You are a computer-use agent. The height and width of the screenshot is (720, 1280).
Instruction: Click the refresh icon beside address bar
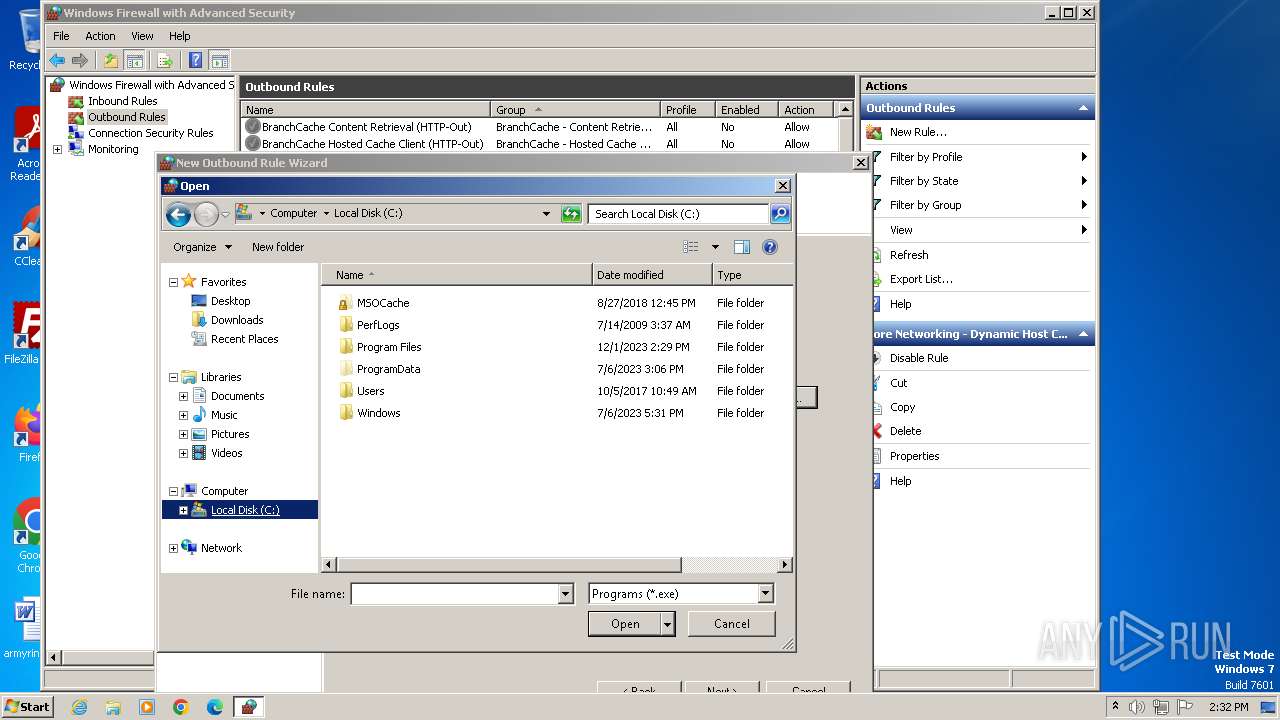(571, 213)
